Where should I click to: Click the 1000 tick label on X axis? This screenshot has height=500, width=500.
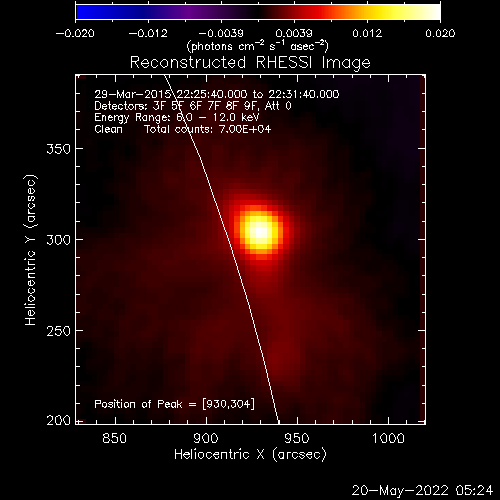tap(388, 438)
